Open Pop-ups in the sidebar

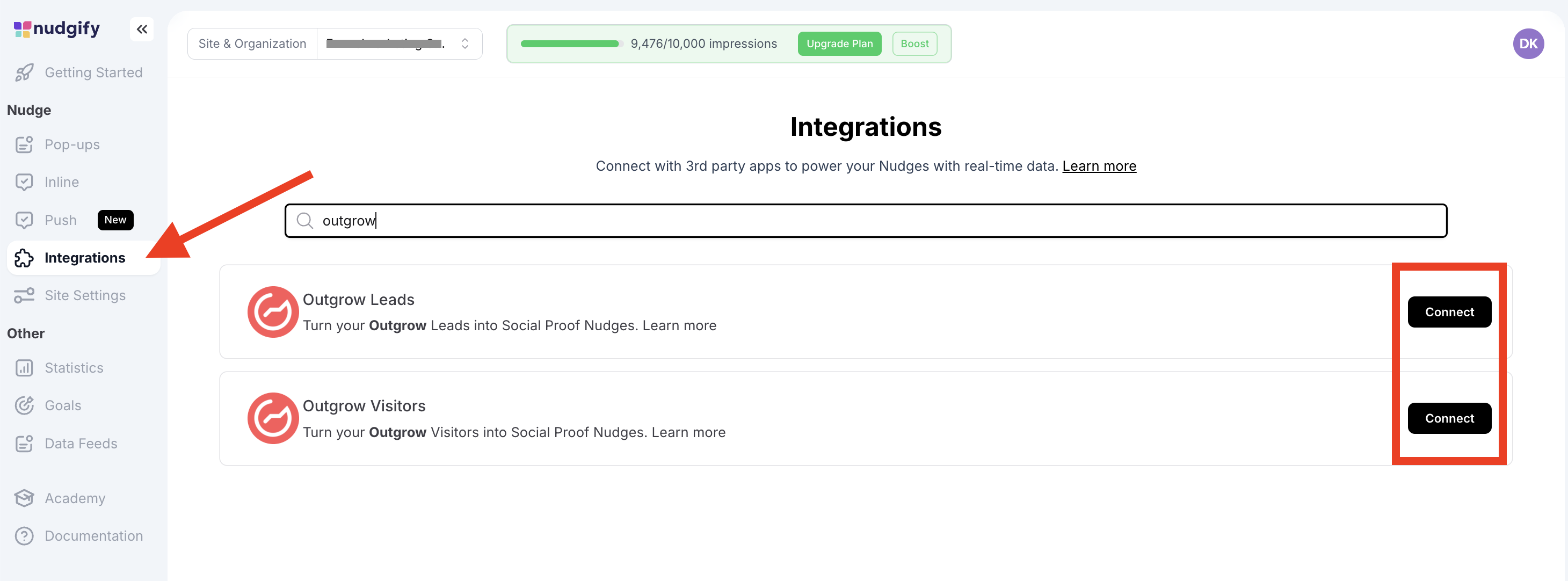(x=72, y=145)
